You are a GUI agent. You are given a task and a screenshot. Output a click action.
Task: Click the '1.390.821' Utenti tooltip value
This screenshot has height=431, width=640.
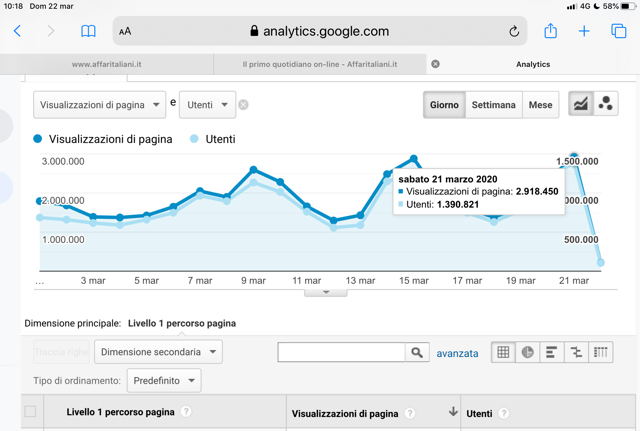458,204
